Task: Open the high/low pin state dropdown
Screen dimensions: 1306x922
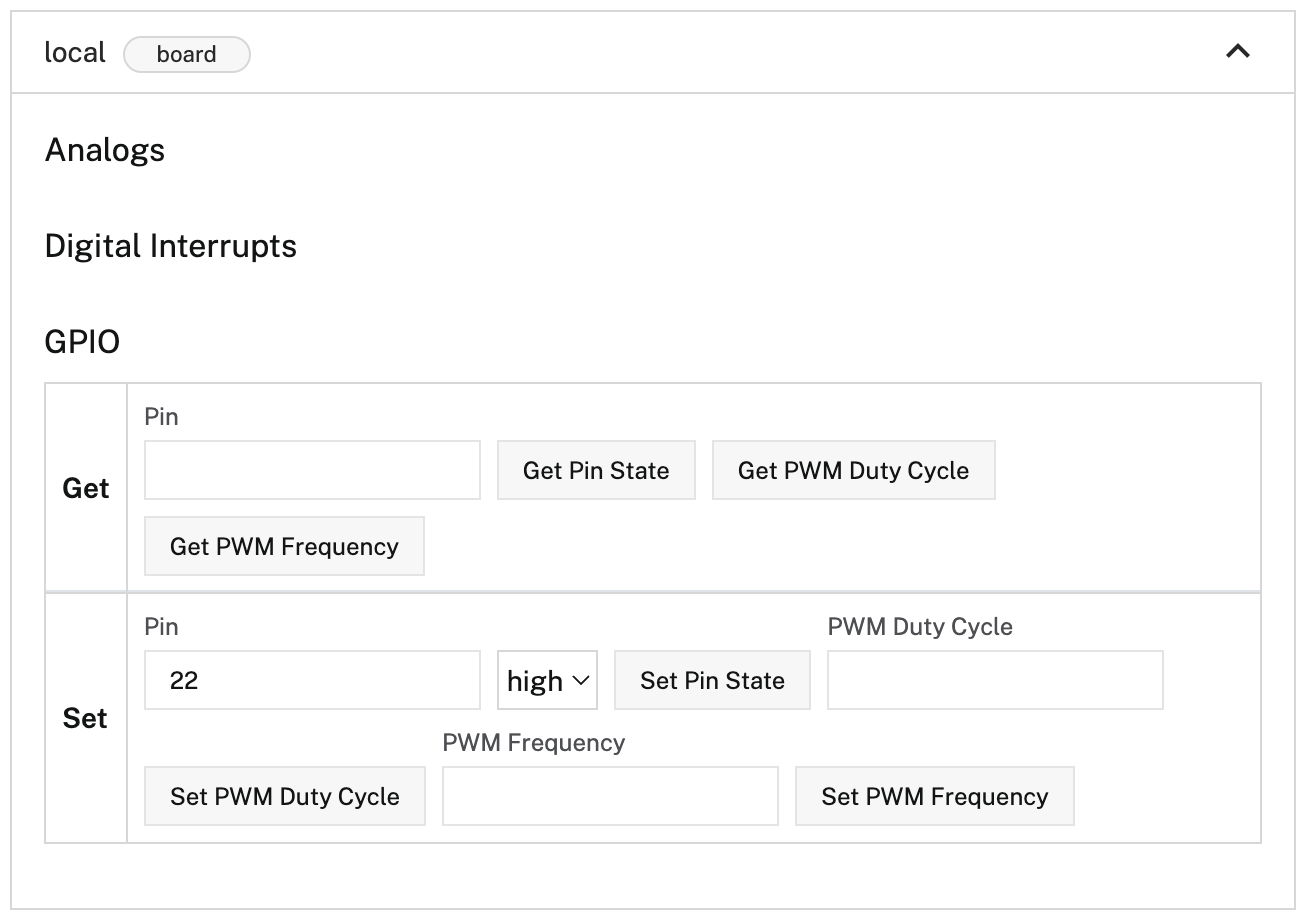Action: (548, 681)
